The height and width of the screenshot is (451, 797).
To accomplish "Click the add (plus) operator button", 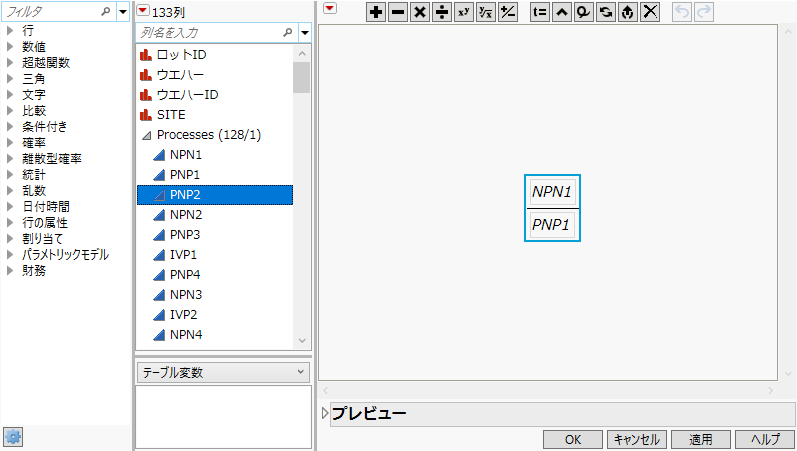I will tap(376, 12).
